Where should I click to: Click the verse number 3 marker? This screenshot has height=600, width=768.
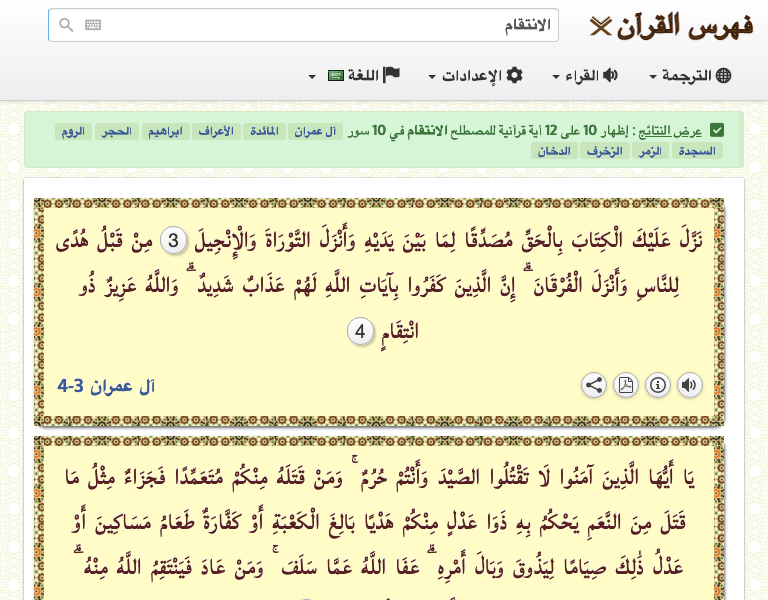(x=173, y=241)
